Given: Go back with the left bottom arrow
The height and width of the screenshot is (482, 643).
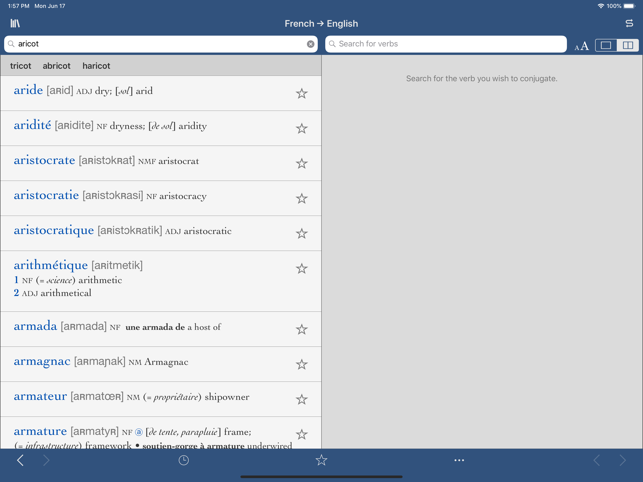Looking at the screenshot, I should [x=20, y=460].
